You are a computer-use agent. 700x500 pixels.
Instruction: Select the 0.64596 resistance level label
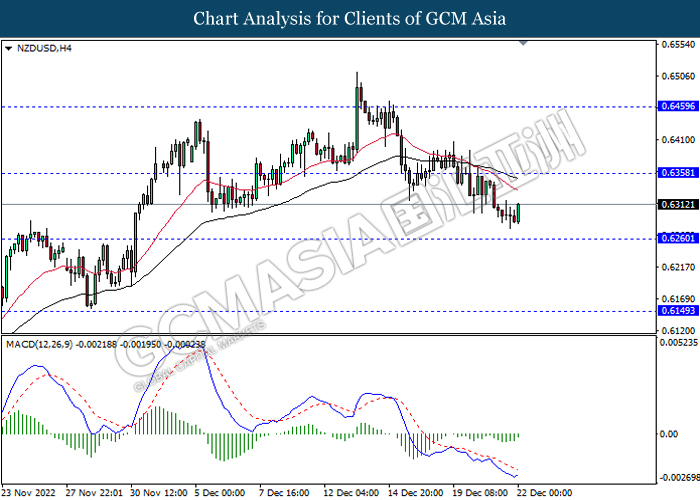678,106
